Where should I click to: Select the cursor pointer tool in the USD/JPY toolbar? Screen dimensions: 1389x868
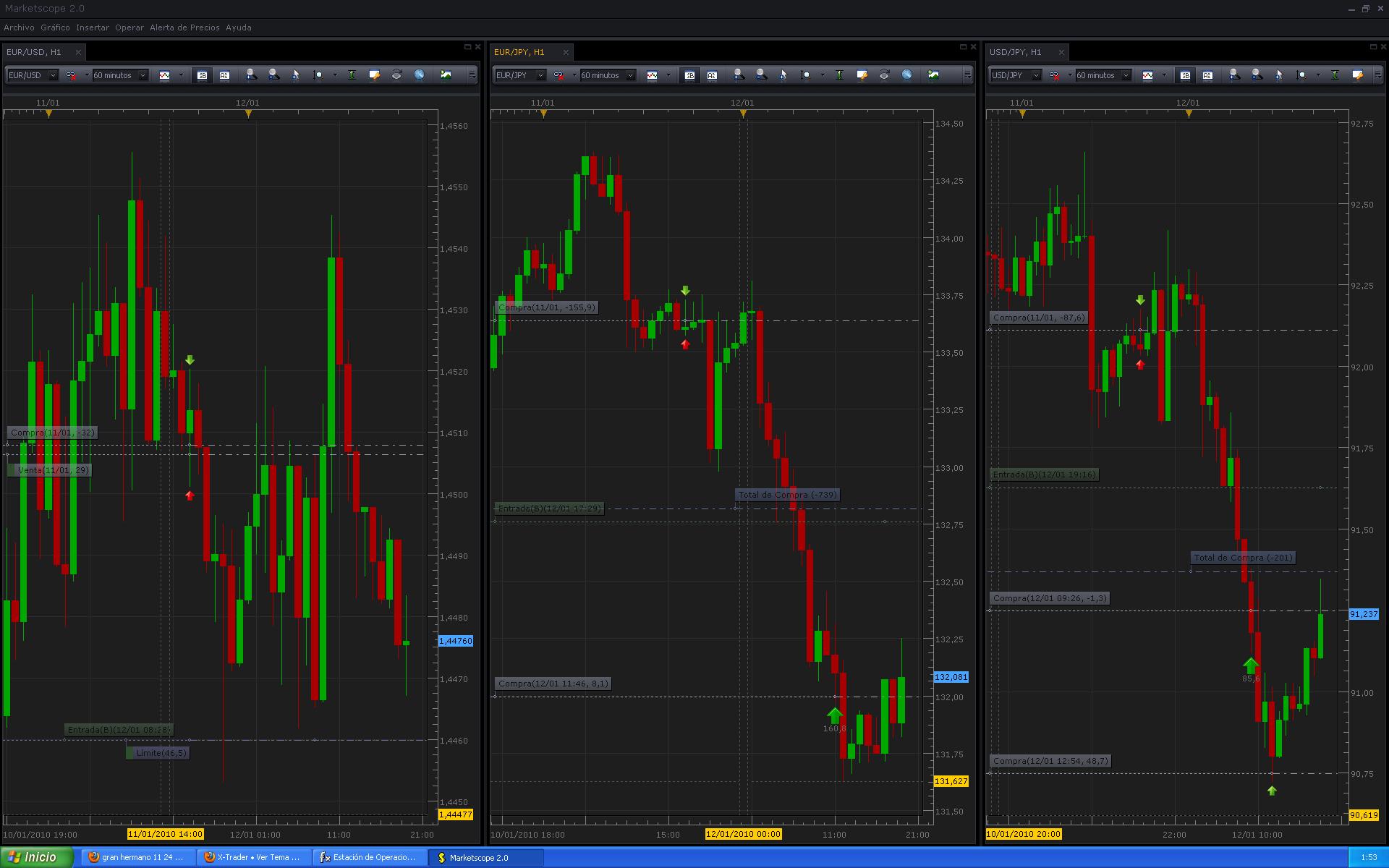(x=1278, y=75)
